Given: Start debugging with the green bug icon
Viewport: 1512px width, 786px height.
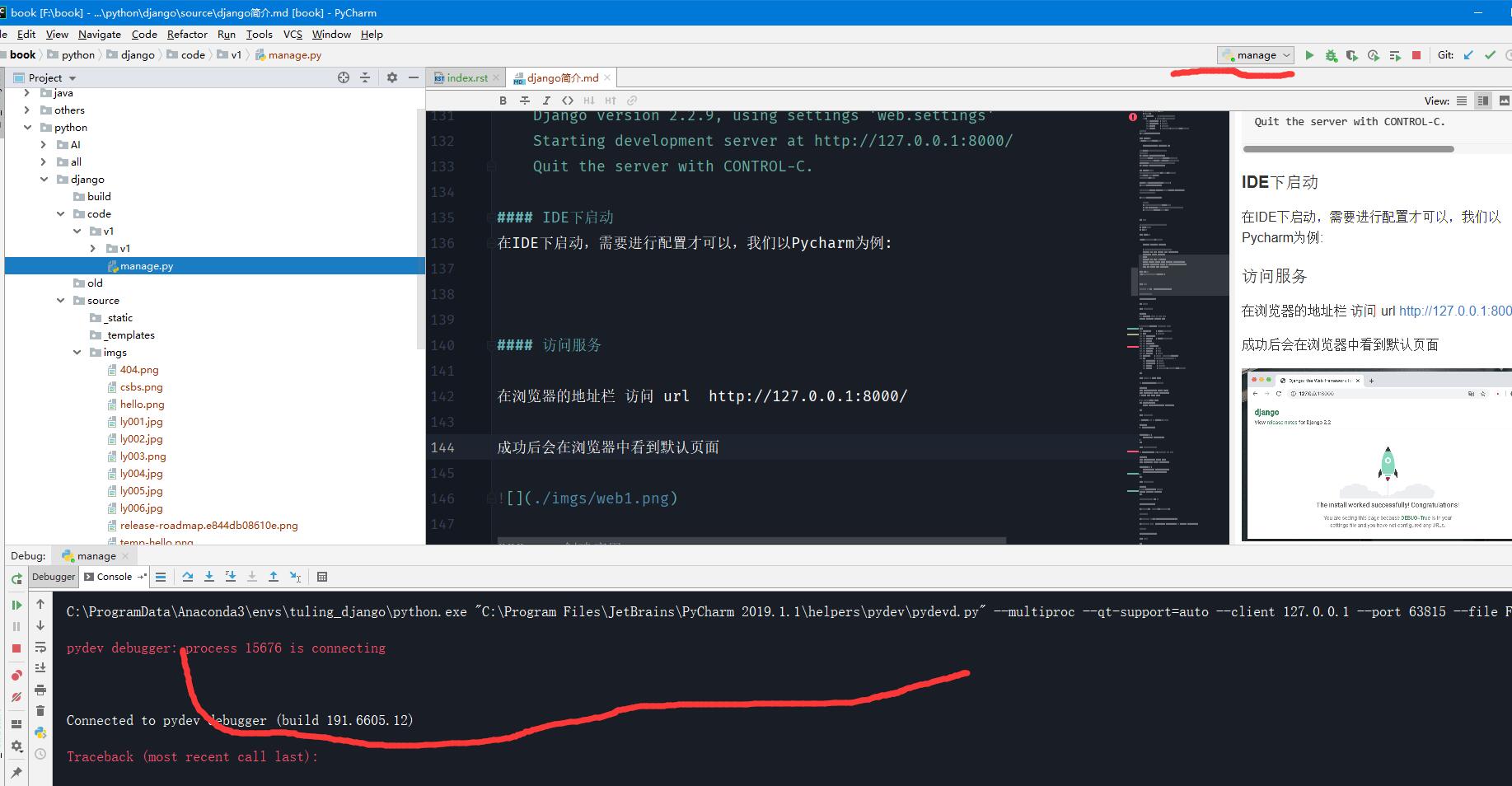Looking at the screenshot, I should click(1331, 55).
